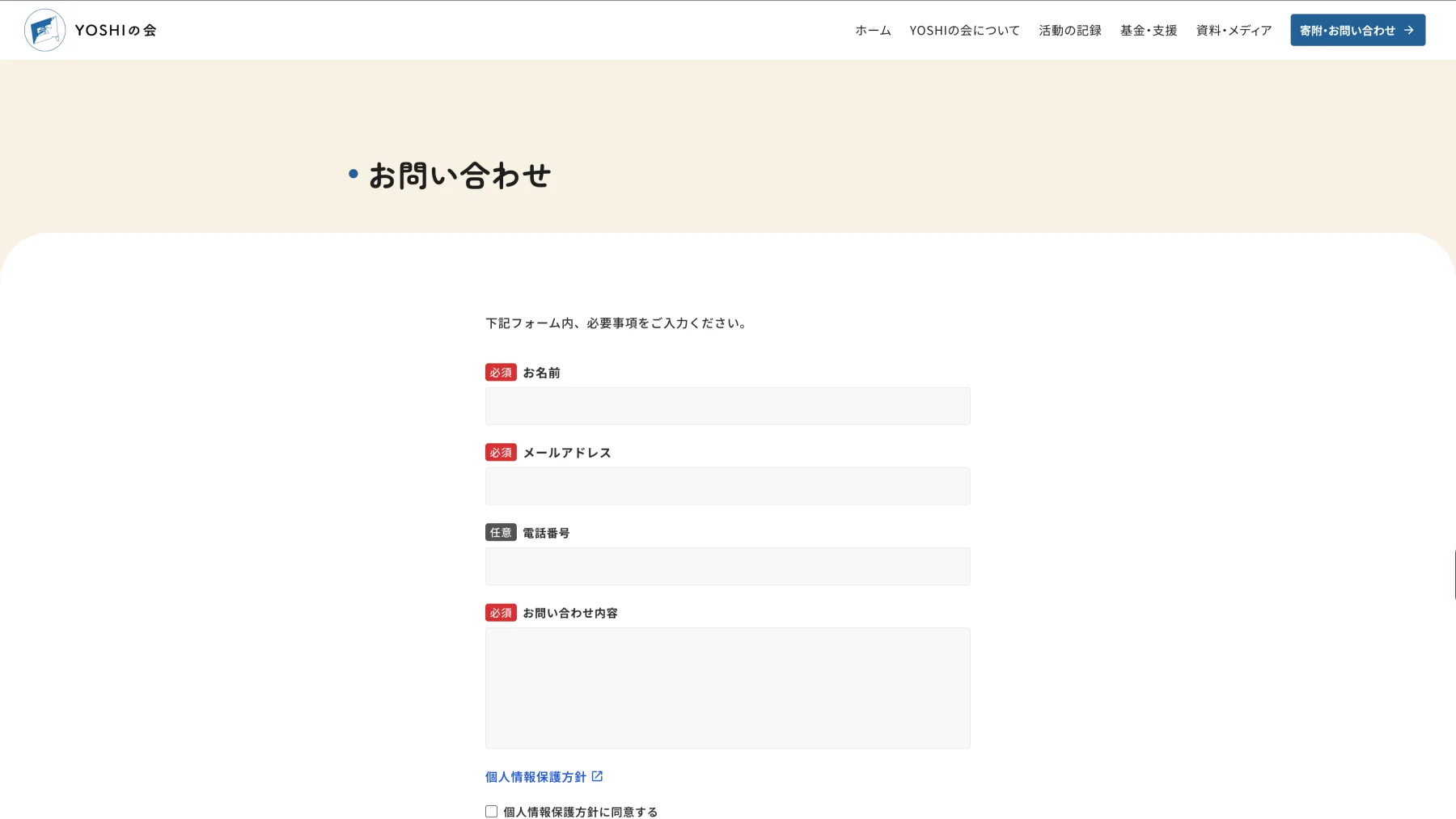Focus the メールアドレス input field
Viewport: 1456px width, 819px height.
(727, 486)
